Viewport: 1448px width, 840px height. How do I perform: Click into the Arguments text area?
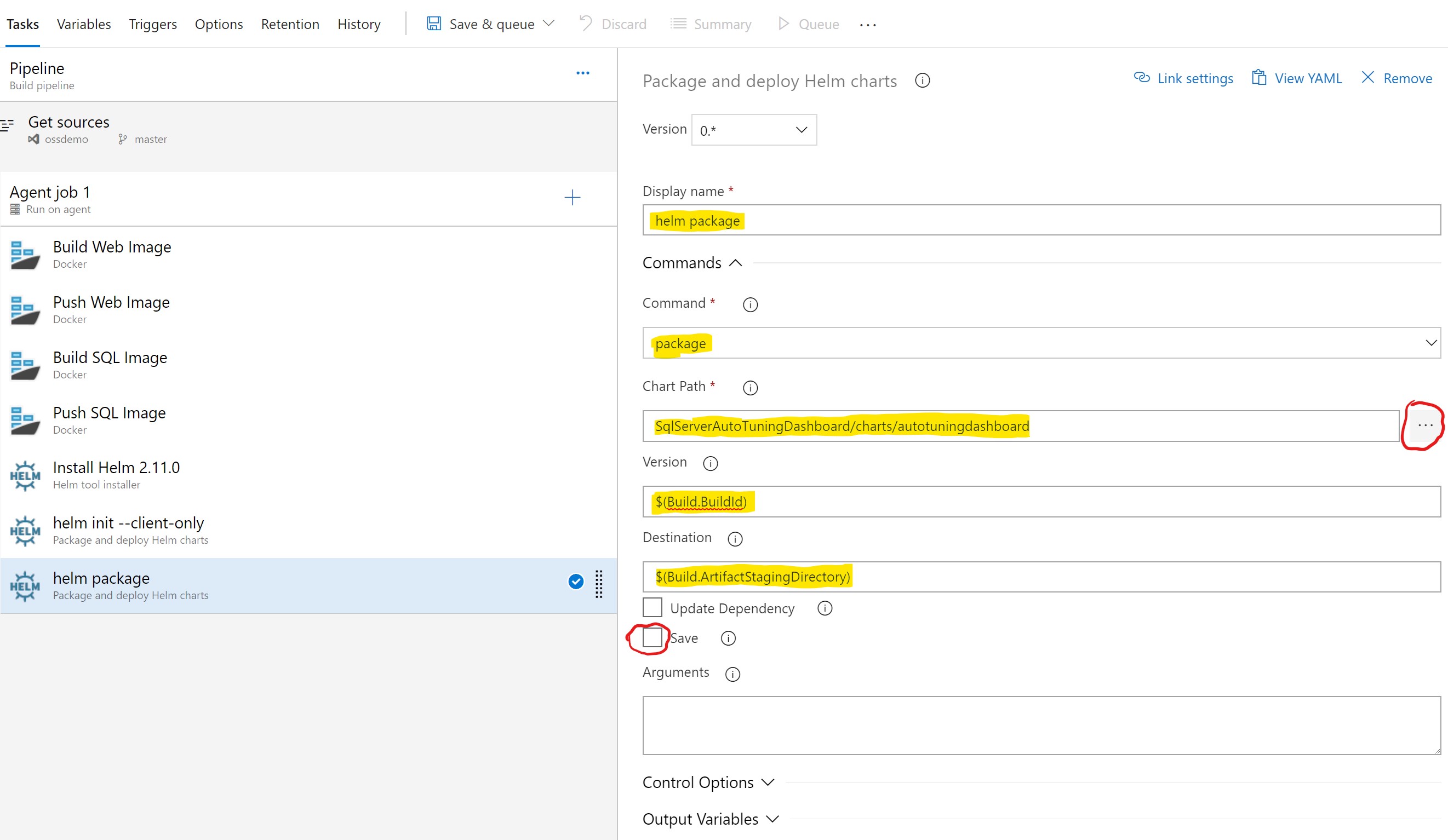click(x=1040, y=725)
